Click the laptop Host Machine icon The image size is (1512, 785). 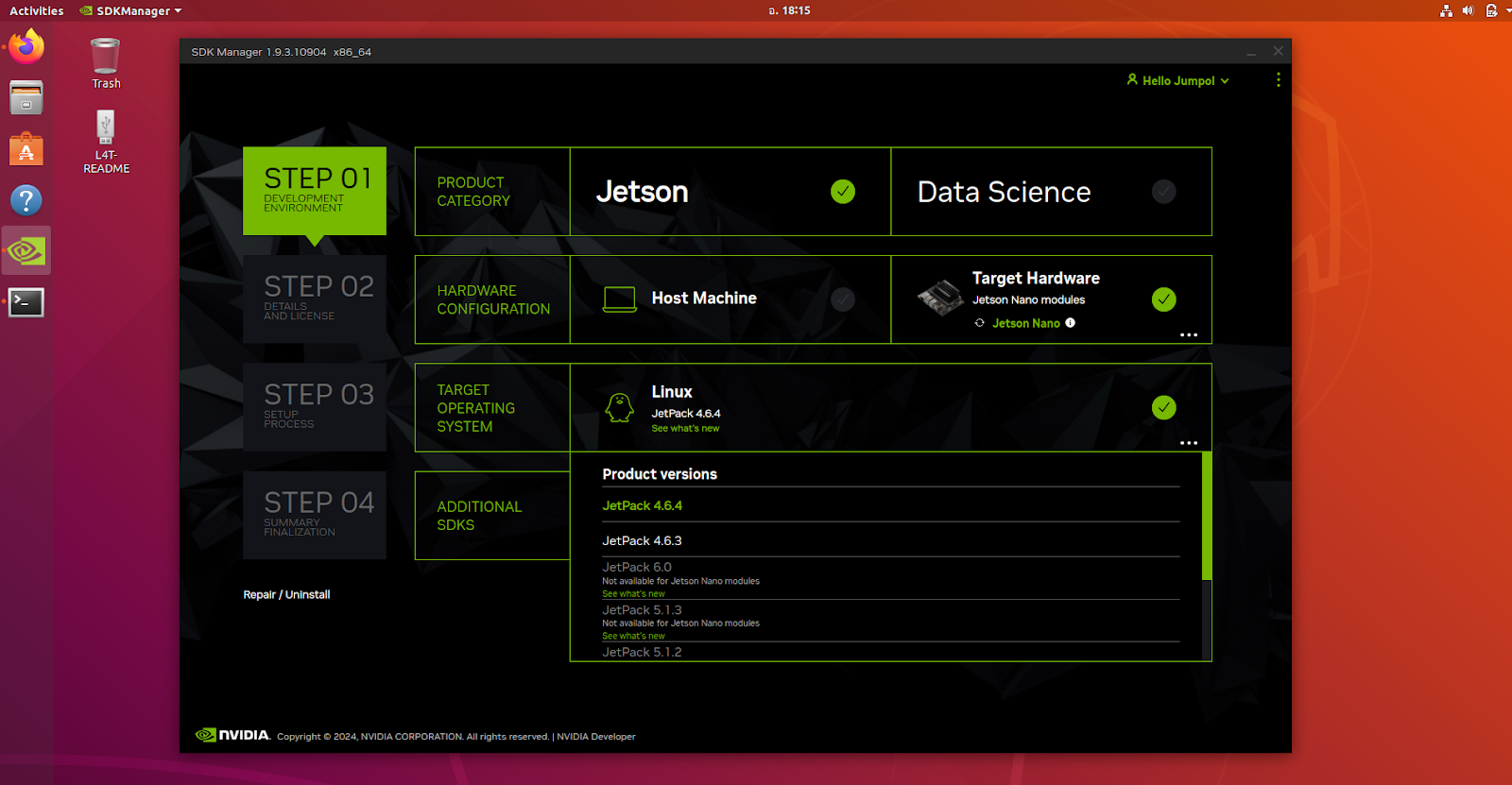coord(620,299)
